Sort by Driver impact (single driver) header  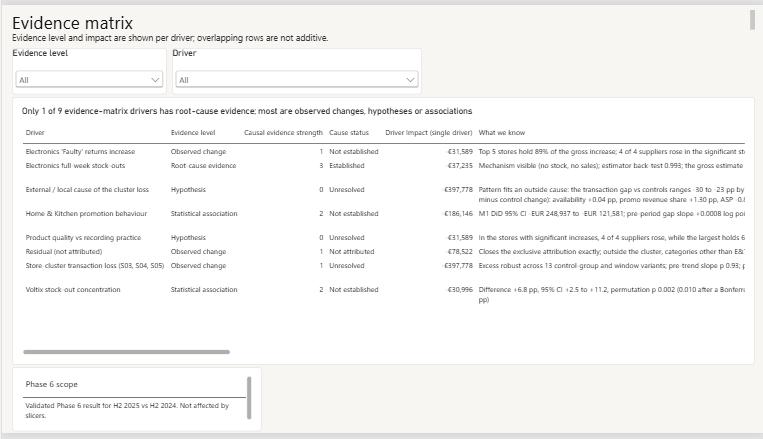point(429,132)
